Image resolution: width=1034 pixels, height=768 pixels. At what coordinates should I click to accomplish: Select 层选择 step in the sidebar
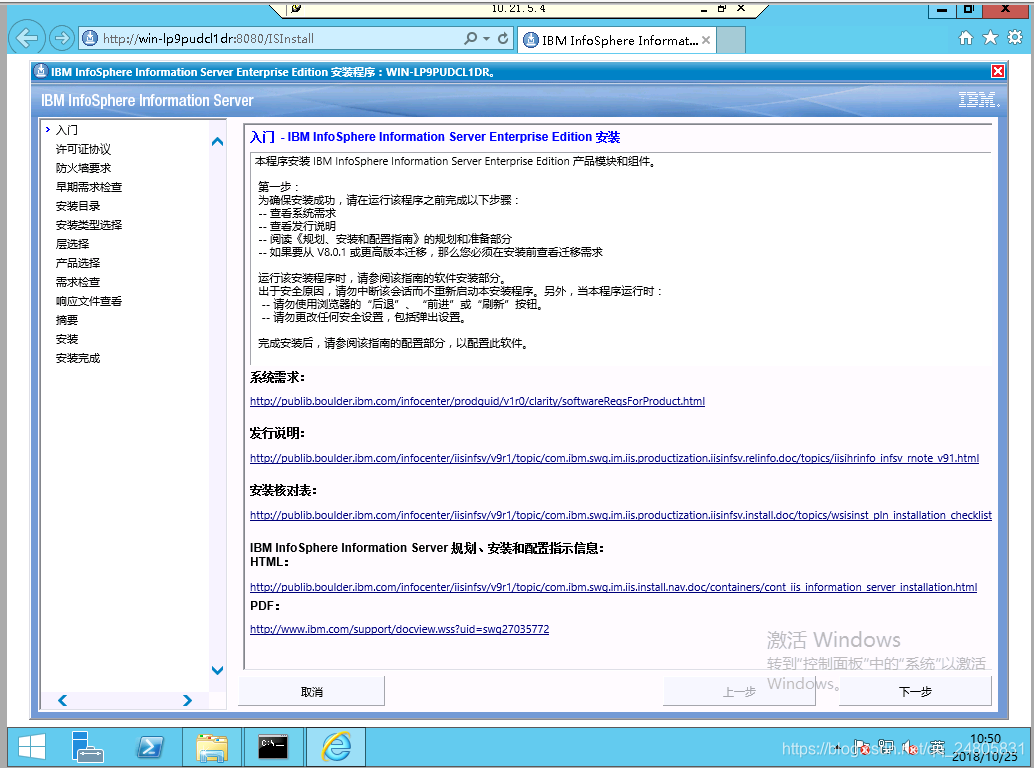(x=73, y=244)
